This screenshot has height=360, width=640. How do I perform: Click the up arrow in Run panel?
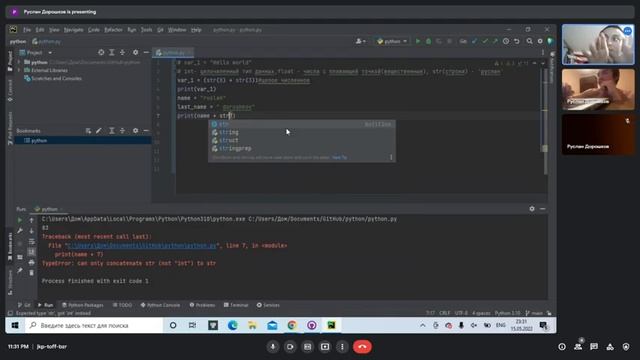31,220
